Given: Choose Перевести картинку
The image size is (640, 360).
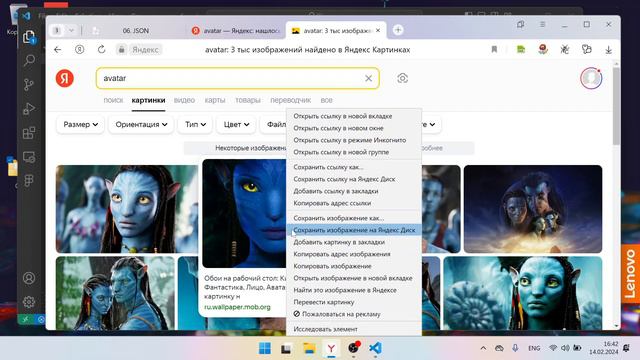Looking at the screenshot, I should [x=354, y=302].
